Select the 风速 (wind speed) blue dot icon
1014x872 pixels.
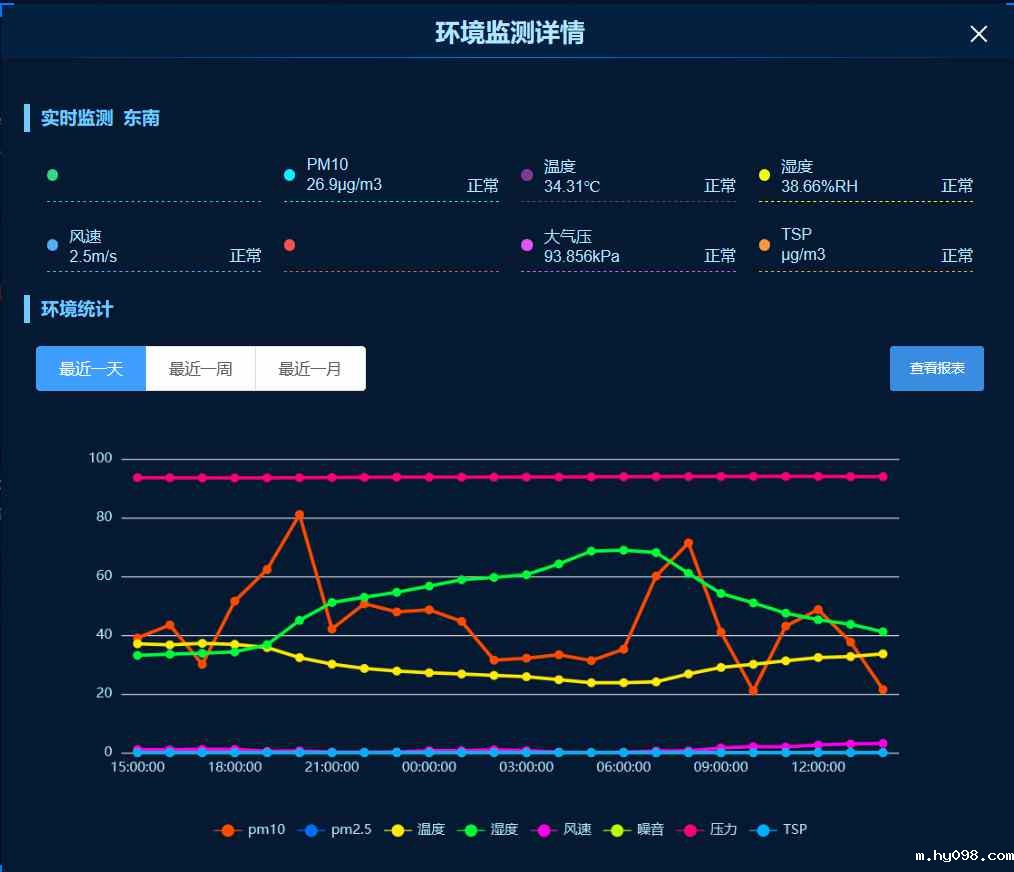click(x=51, y=245)
